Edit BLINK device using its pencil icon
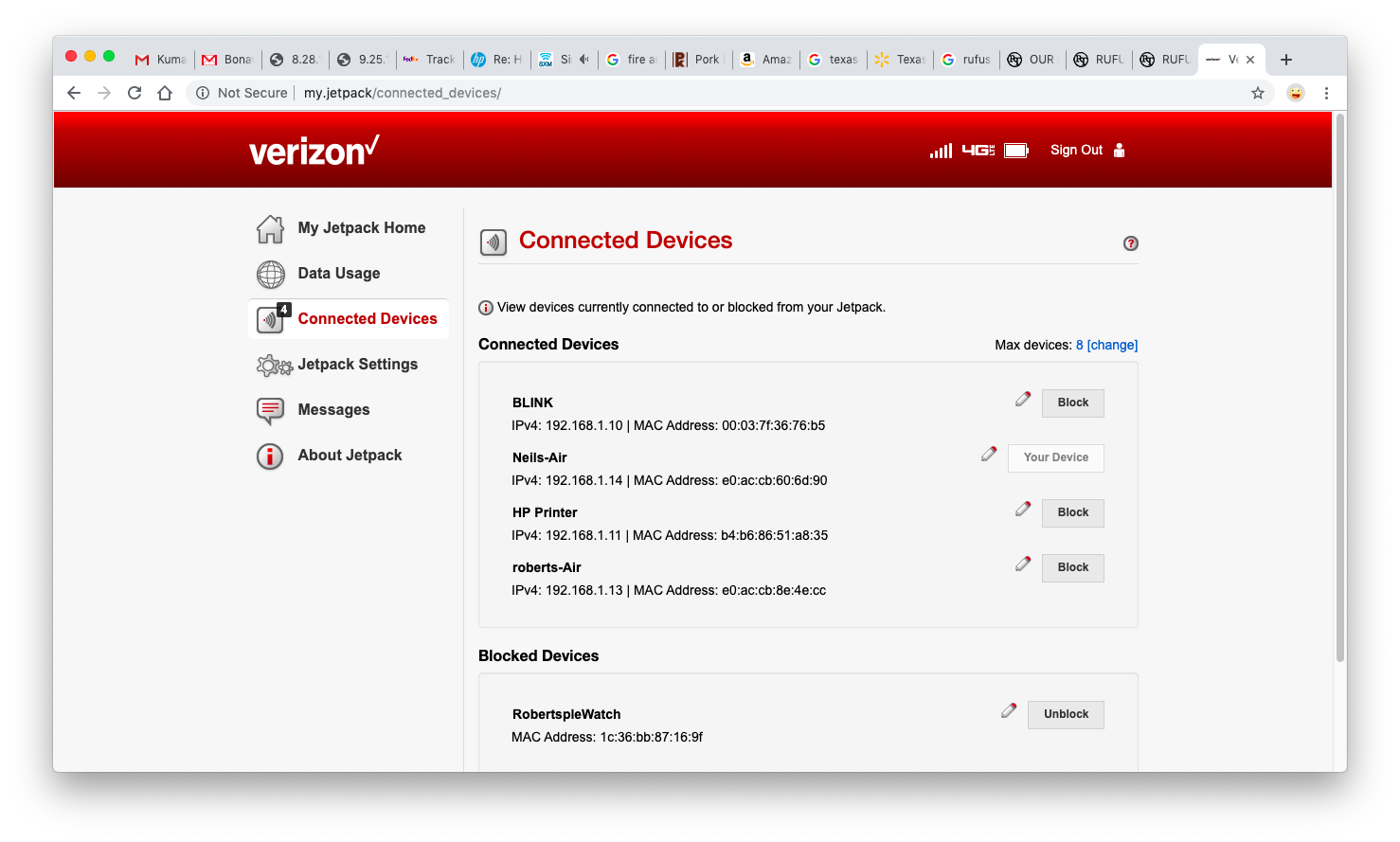The width and height of the screenshot is (1400, 842). coord(1022,399)
